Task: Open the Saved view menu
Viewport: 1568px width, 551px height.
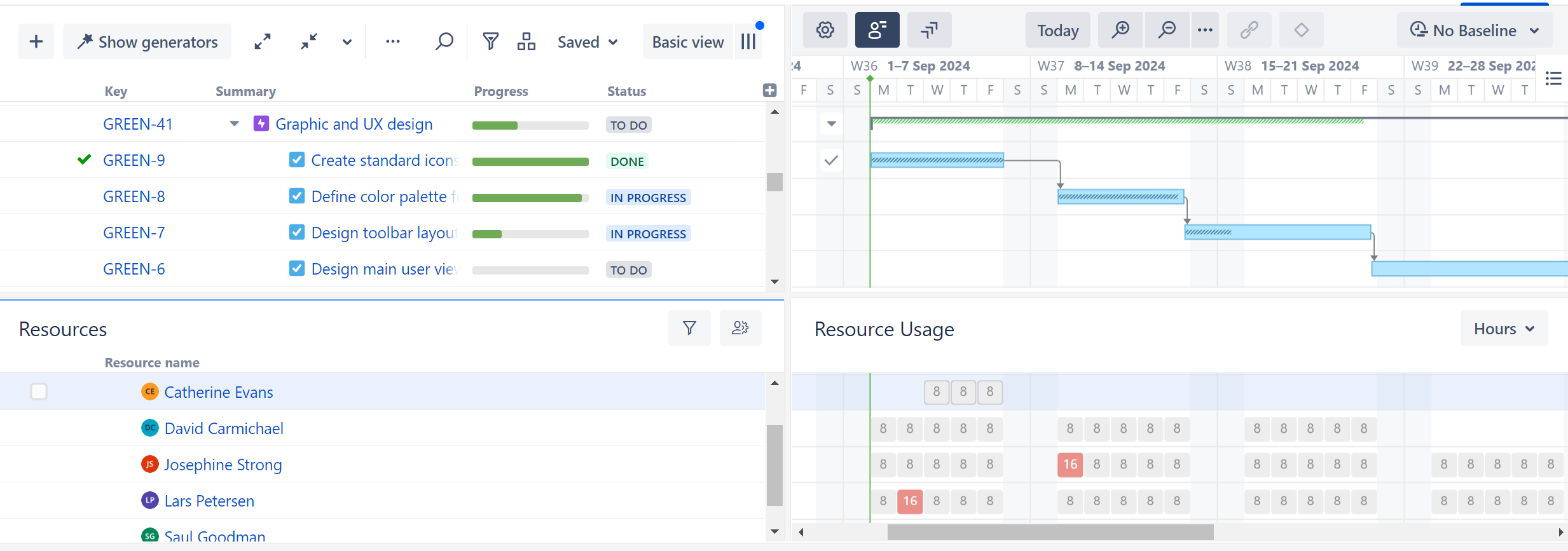Action: coord(587,42)
